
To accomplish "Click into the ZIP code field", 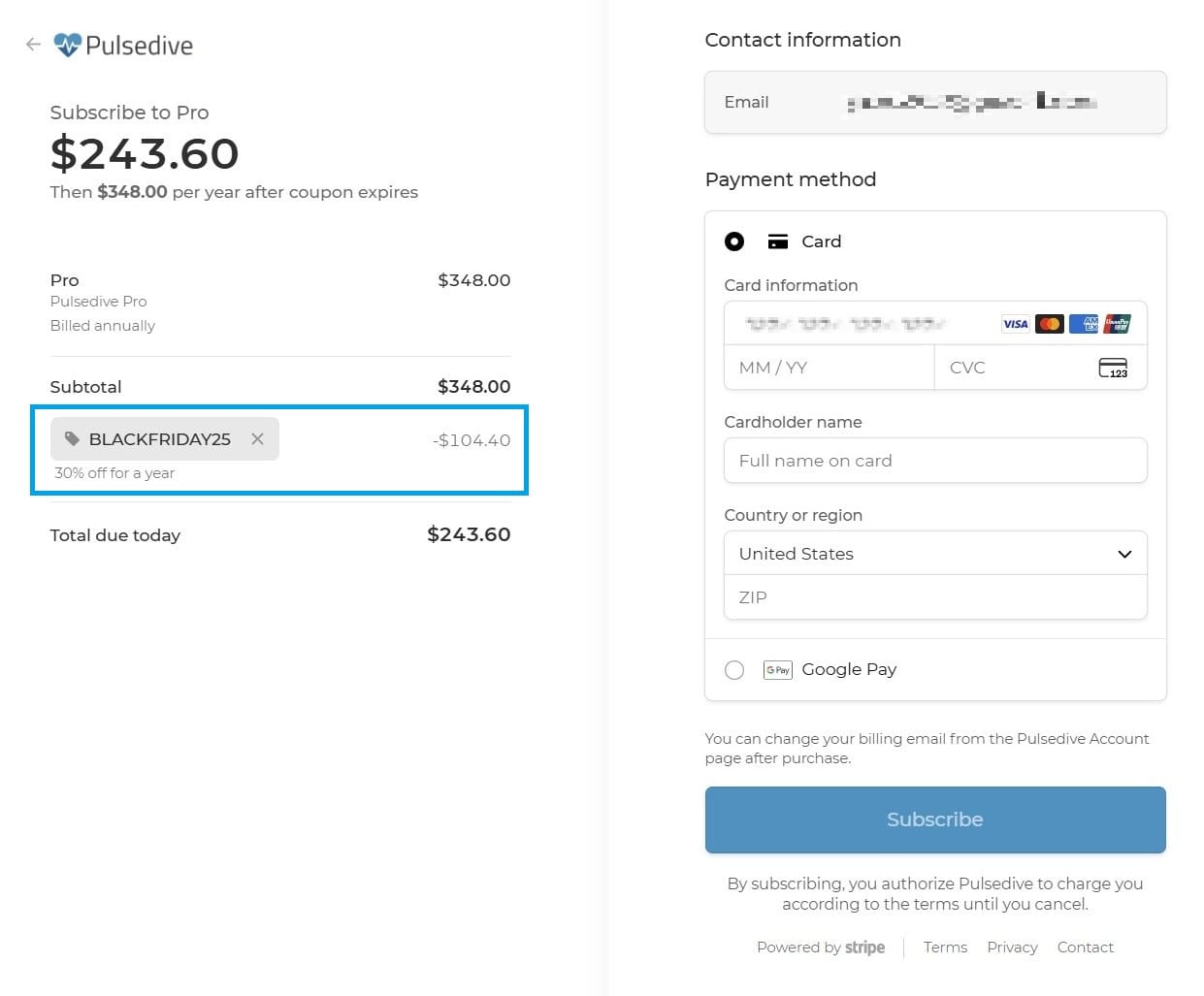I will click(x=934, y=597).
